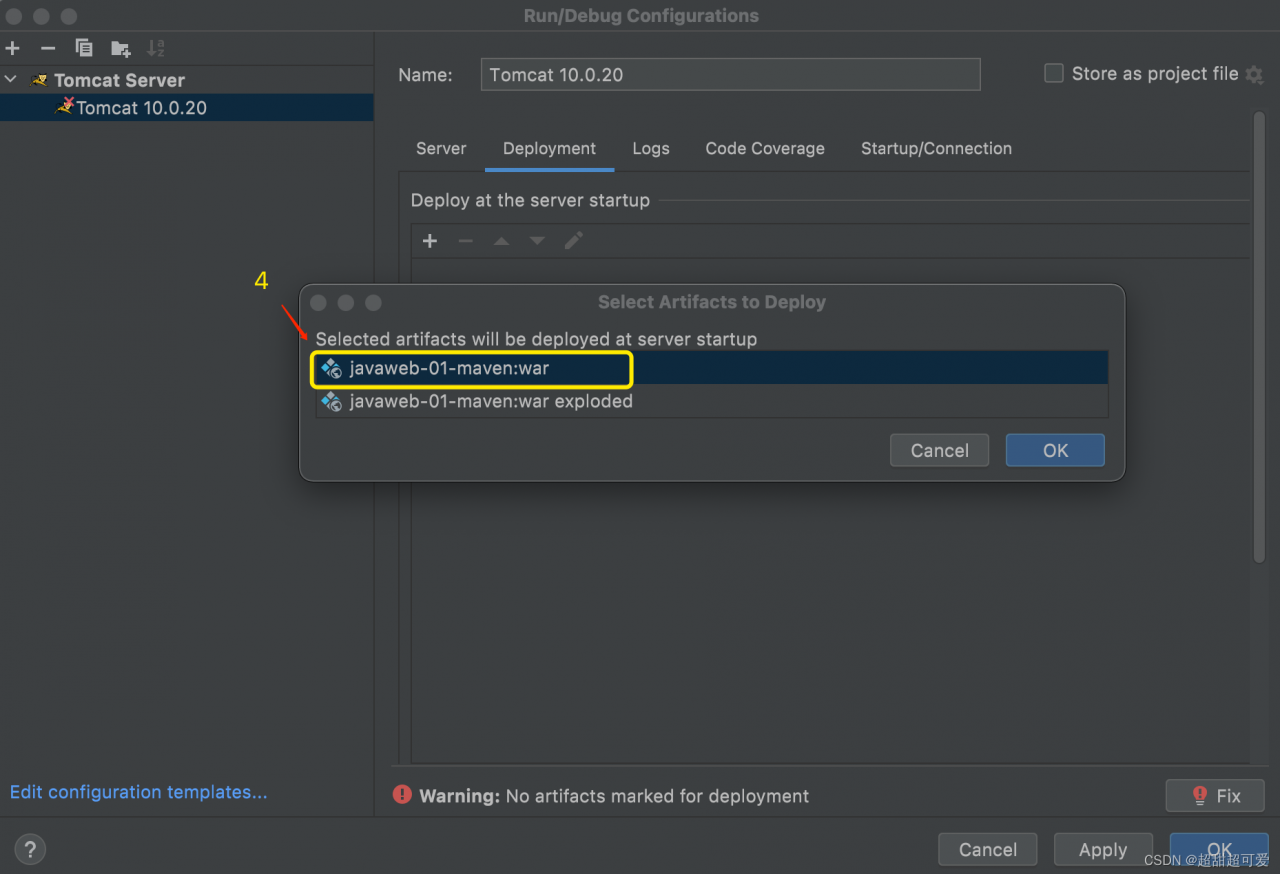Sort configurations alphabetically icon
The image size is (1280, 874).
(x=156, y=48)
